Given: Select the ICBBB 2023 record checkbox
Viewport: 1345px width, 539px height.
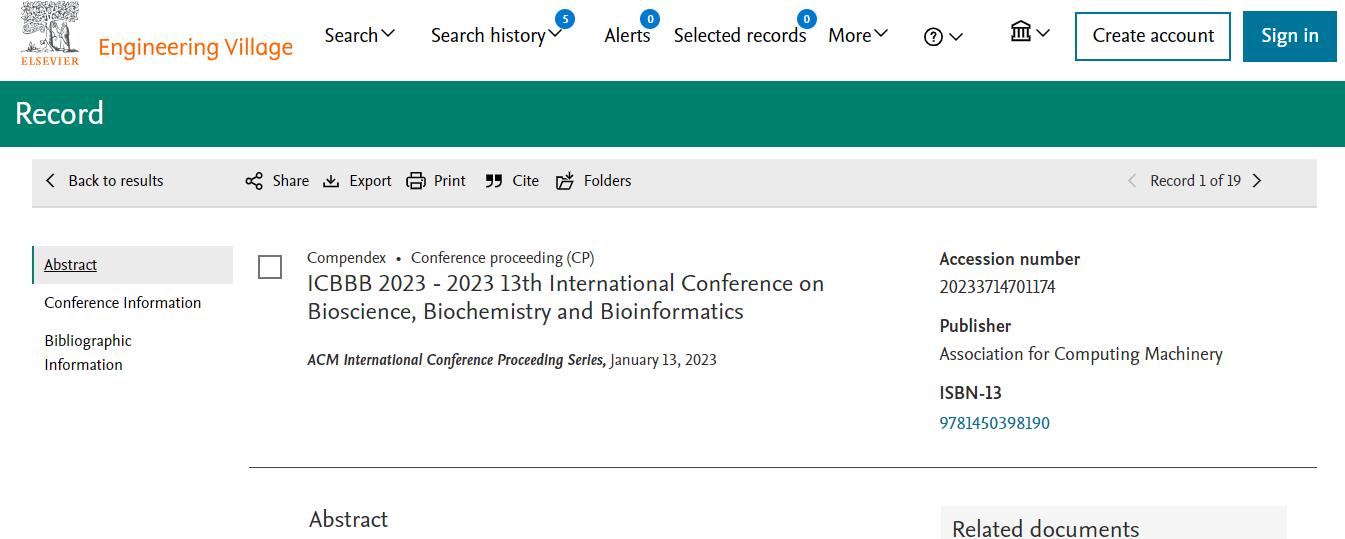Looking at the screenshot, I should (270, 267).
